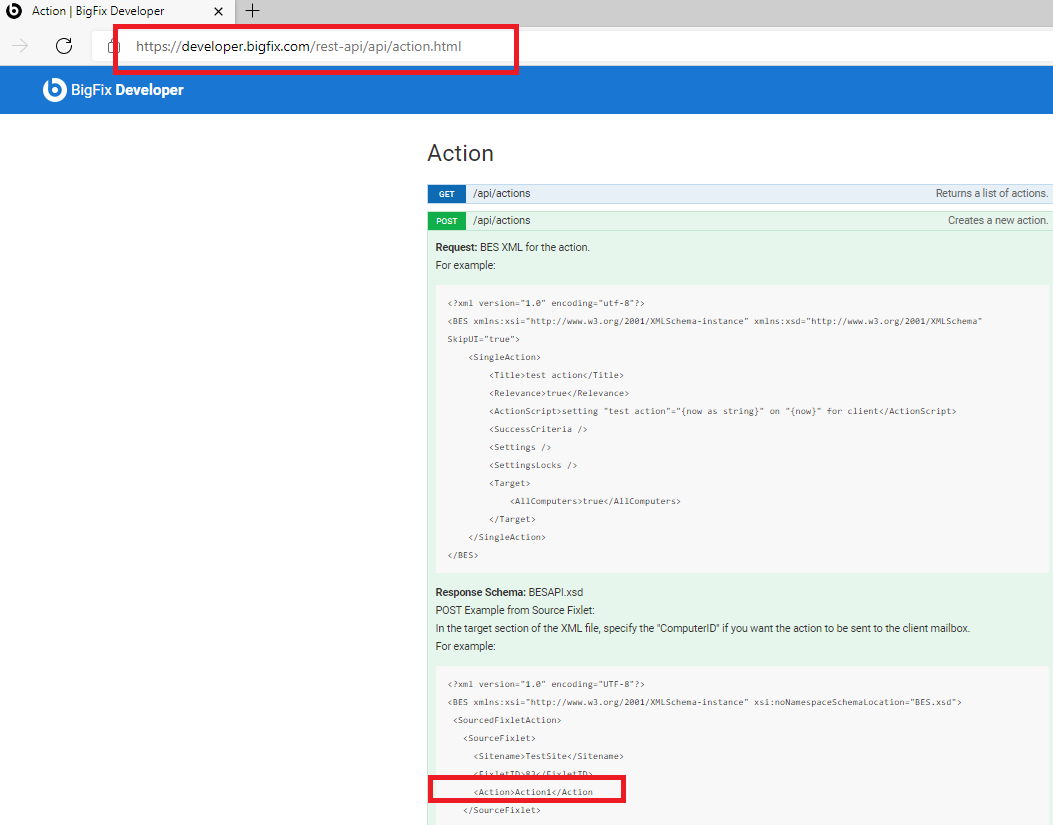Open a new browser tab
The height and width of the screenshot is (825, 1053).
click(252, 12)
